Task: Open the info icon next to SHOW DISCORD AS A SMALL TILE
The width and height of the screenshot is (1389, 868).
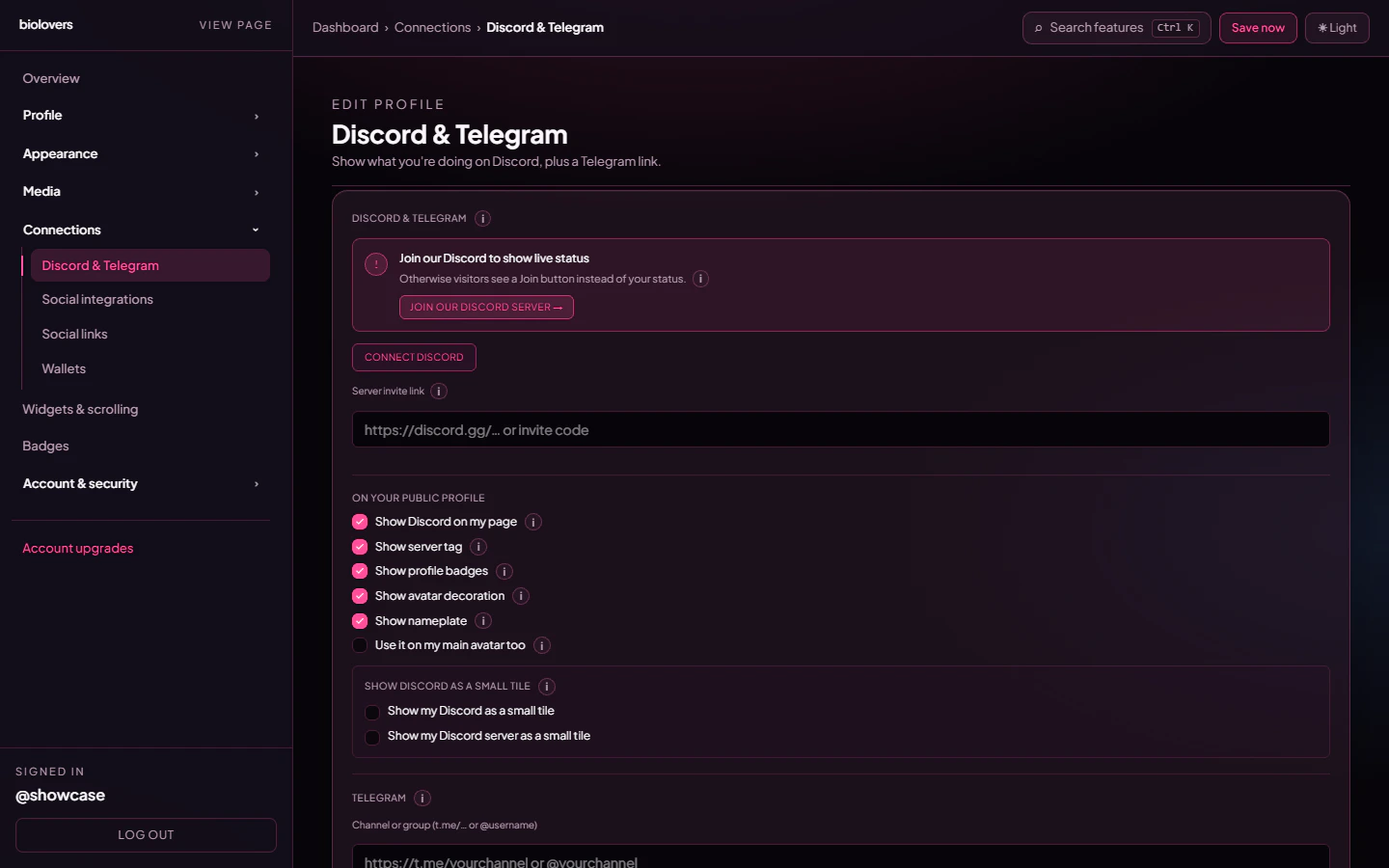Action: point(547,686)
